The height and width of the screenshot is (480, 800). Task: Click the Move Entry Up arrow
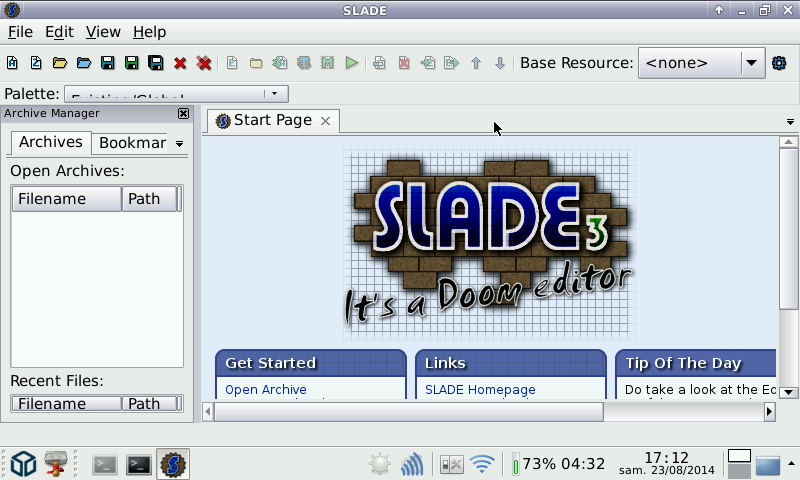tap(476, 63)
